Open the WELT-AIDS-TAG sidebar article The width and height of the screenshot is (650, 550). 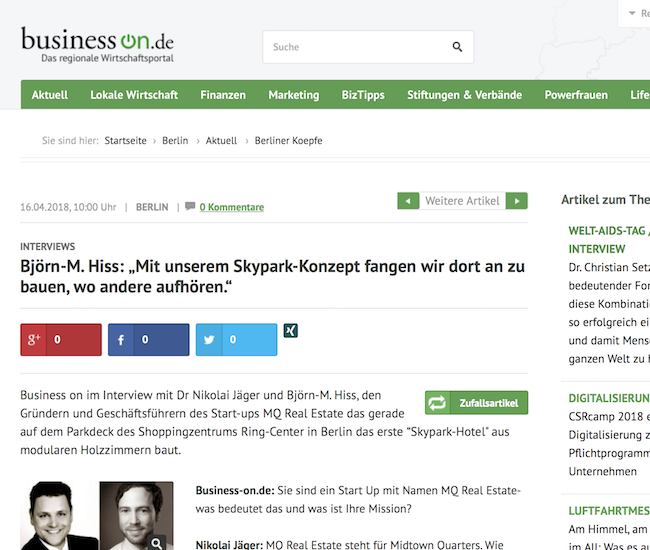click(x=609, y=240)
